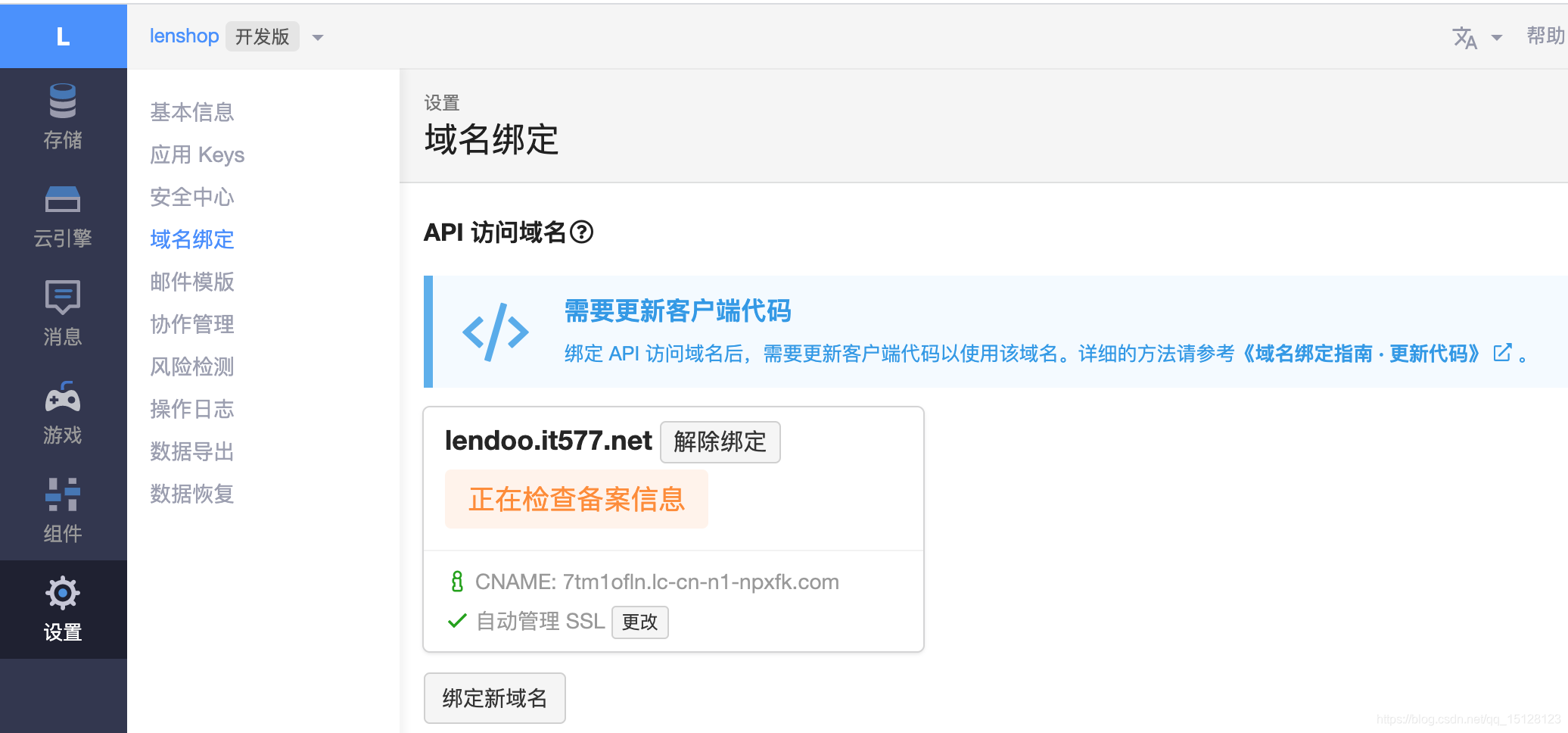Click the 域名绑定 page title
Viewport: 1568px width, 733px height.
492,139
